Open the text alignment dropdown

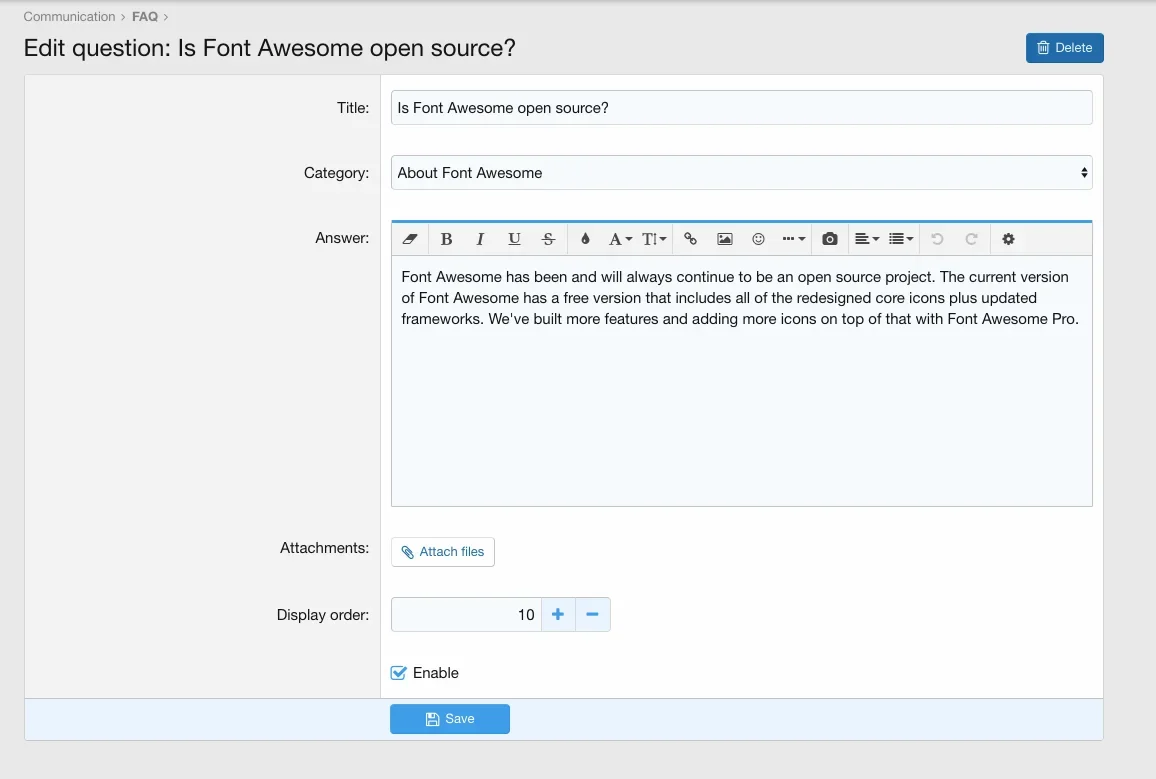[866, 239]
